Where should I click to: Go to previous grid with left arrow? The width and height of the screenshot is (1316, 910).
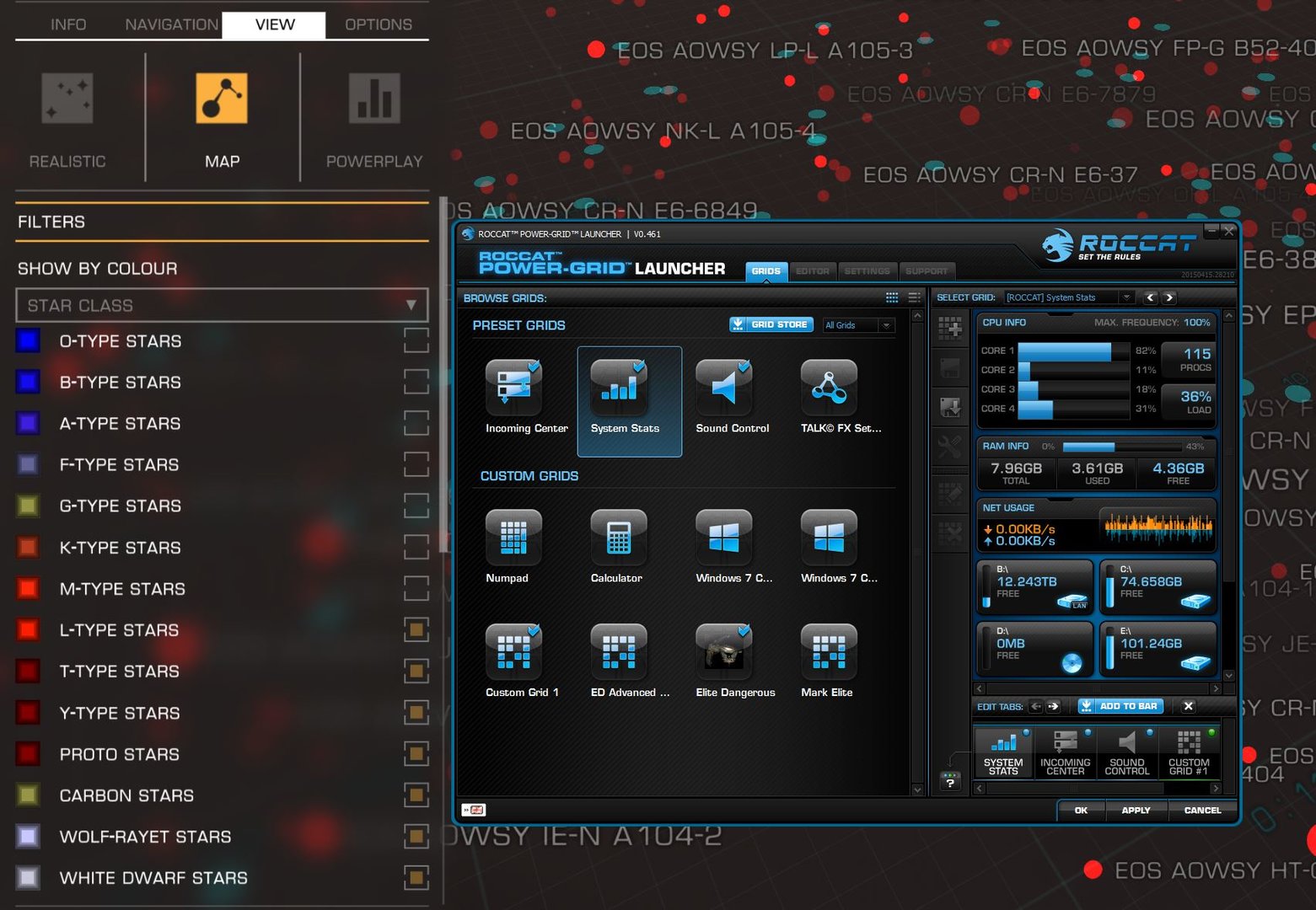click(x=1151, y=297)
